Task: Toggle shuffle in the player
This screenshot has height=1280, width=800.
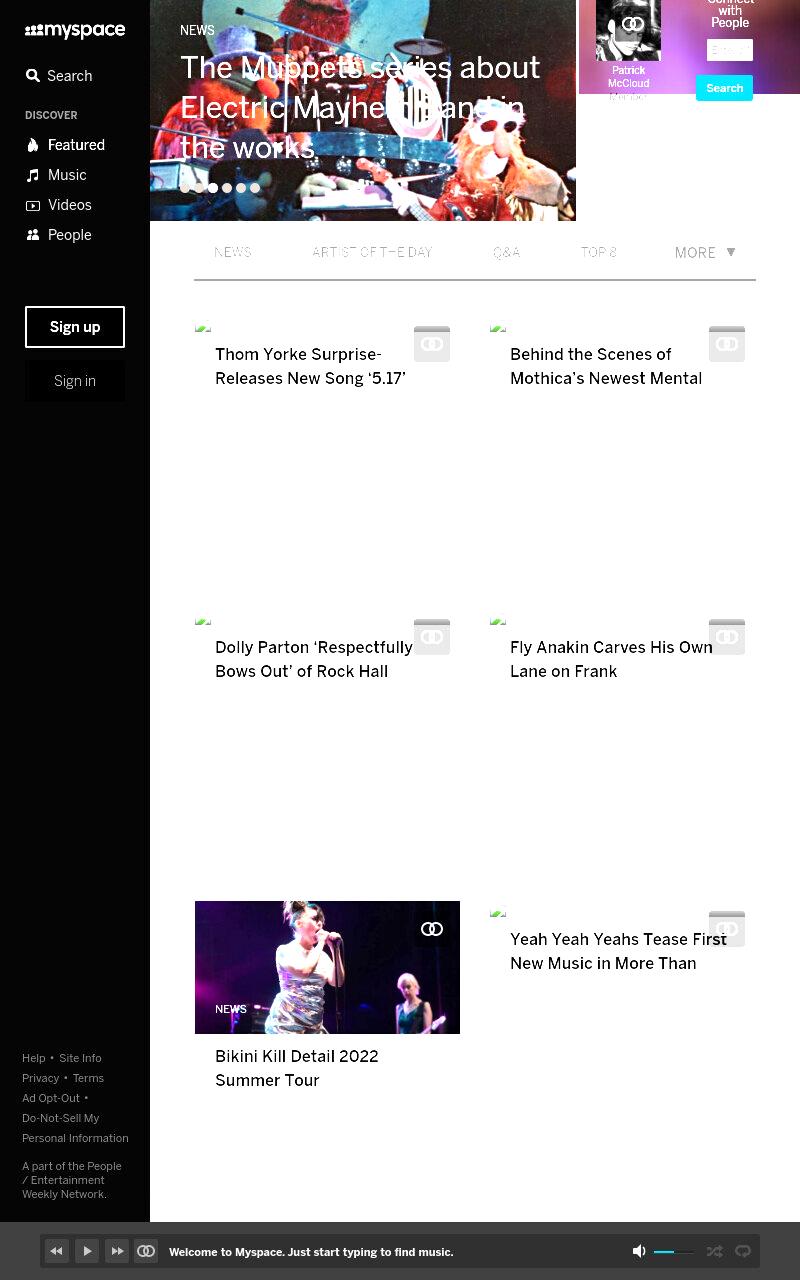Action: click(714, 1251)
